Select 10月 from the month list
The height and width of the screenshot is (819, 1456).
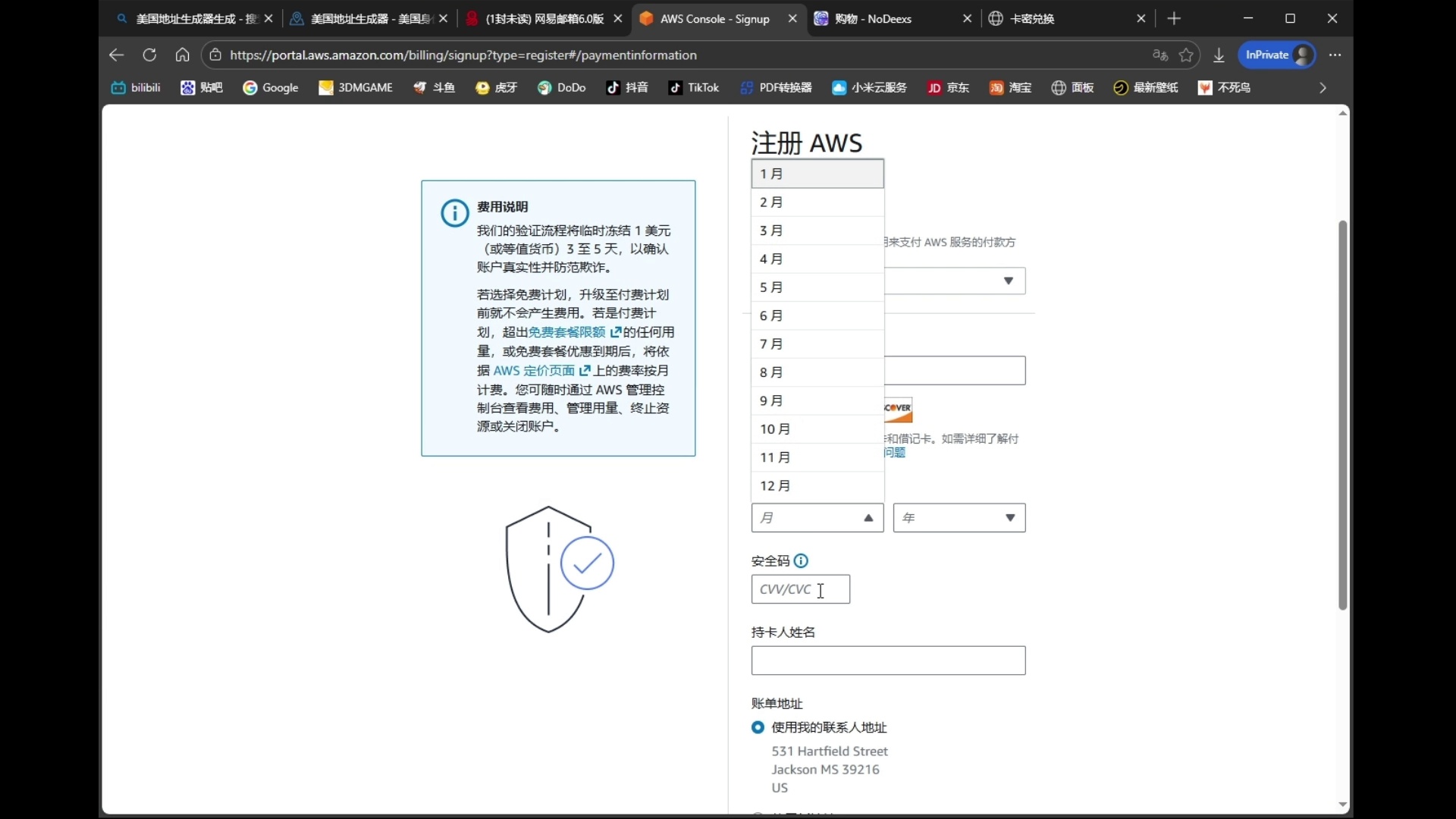[776, 428]
